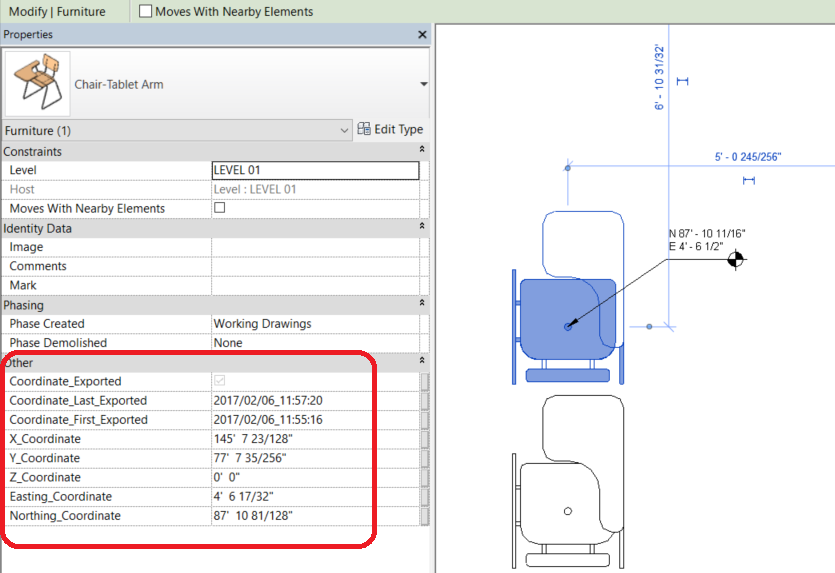Open the Furniture (1) filter dropdown
The width and height of the screenshot is (835, 573).
tap(344, 130)
